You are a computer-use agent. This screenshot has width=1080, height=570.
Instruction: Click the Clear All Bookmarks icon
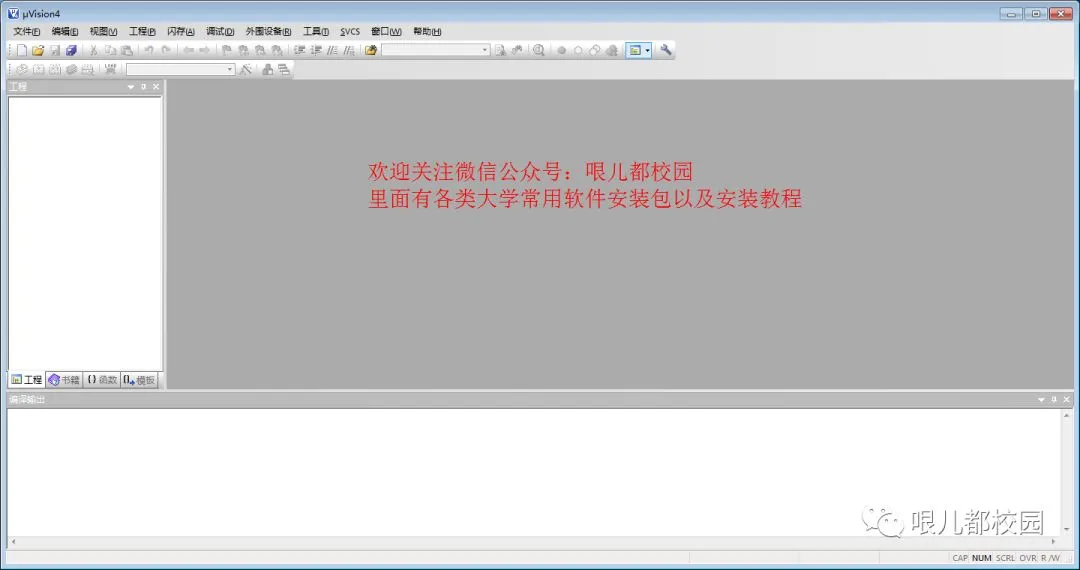pyautogui.click(x=276, y=50)
